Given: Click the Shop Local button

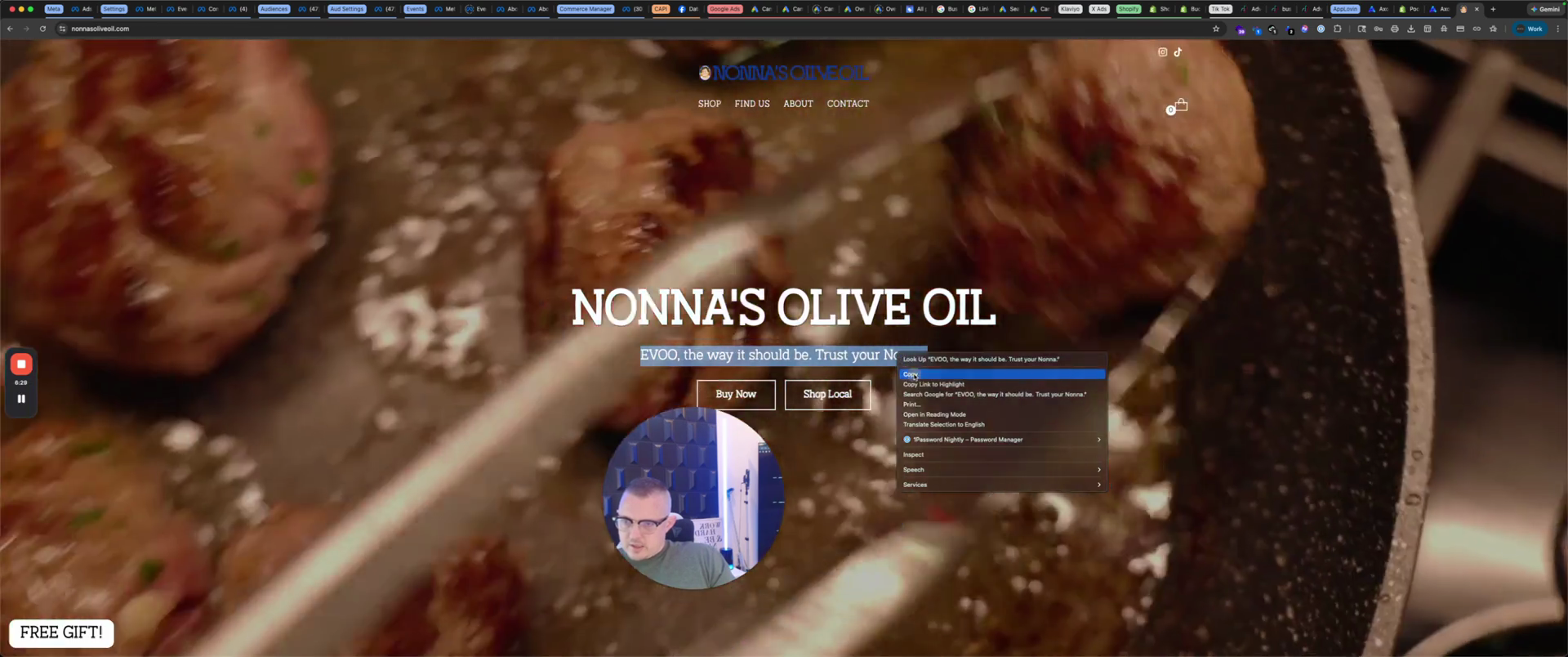Looking at the screenshot, I should pos(827,395).
